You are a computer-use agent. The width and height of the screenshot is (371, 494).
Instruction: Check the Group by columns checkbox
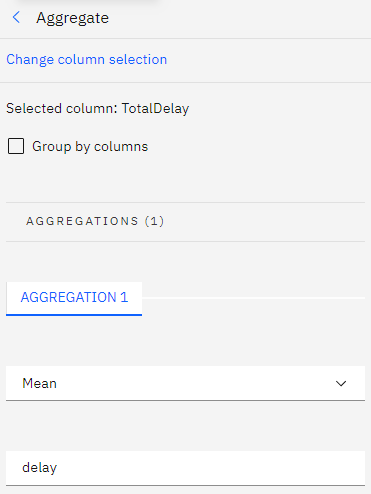click(16, 146)
